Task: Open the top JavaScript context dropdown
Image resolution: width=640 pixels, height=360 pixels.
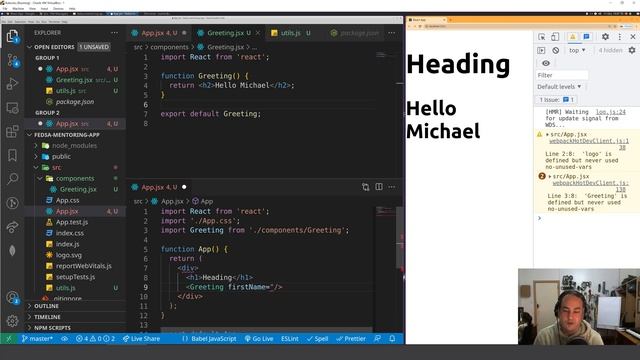Action: click(x=577, y=50)
